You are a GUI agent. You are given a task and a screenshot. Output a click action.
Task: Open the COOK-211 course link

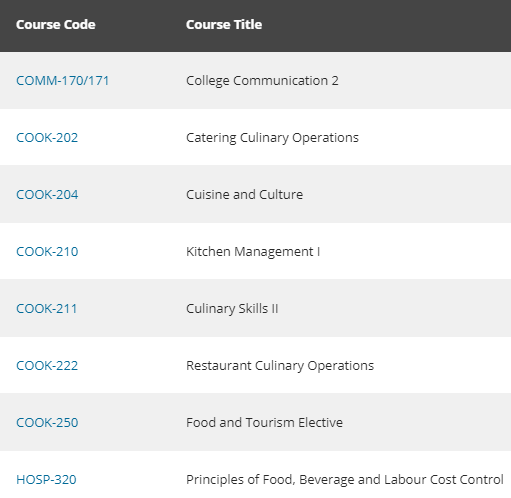pyautogui.click(x=46, y=309)
